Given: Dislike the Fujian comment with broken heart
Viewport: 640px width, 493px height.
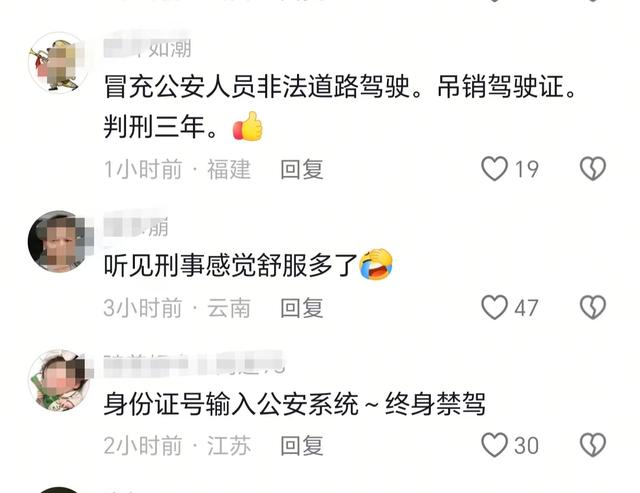Looking at the screenshot, I should point(593,169).
